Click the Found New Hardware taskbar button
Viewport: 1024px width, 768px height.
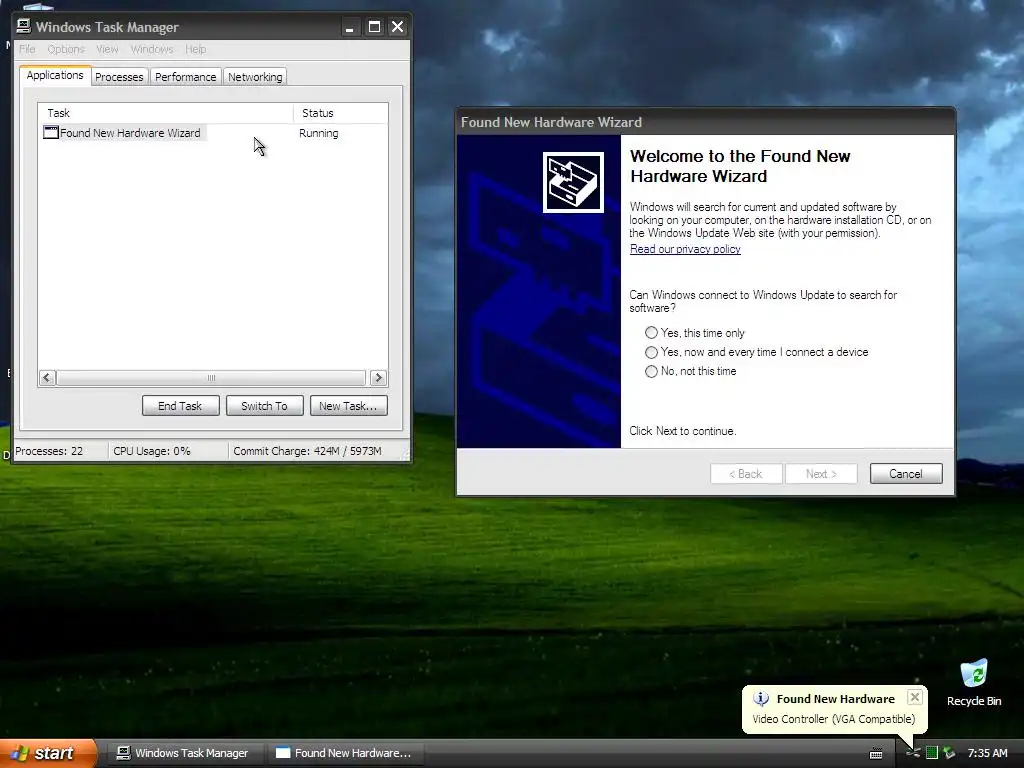click(344, 753)
